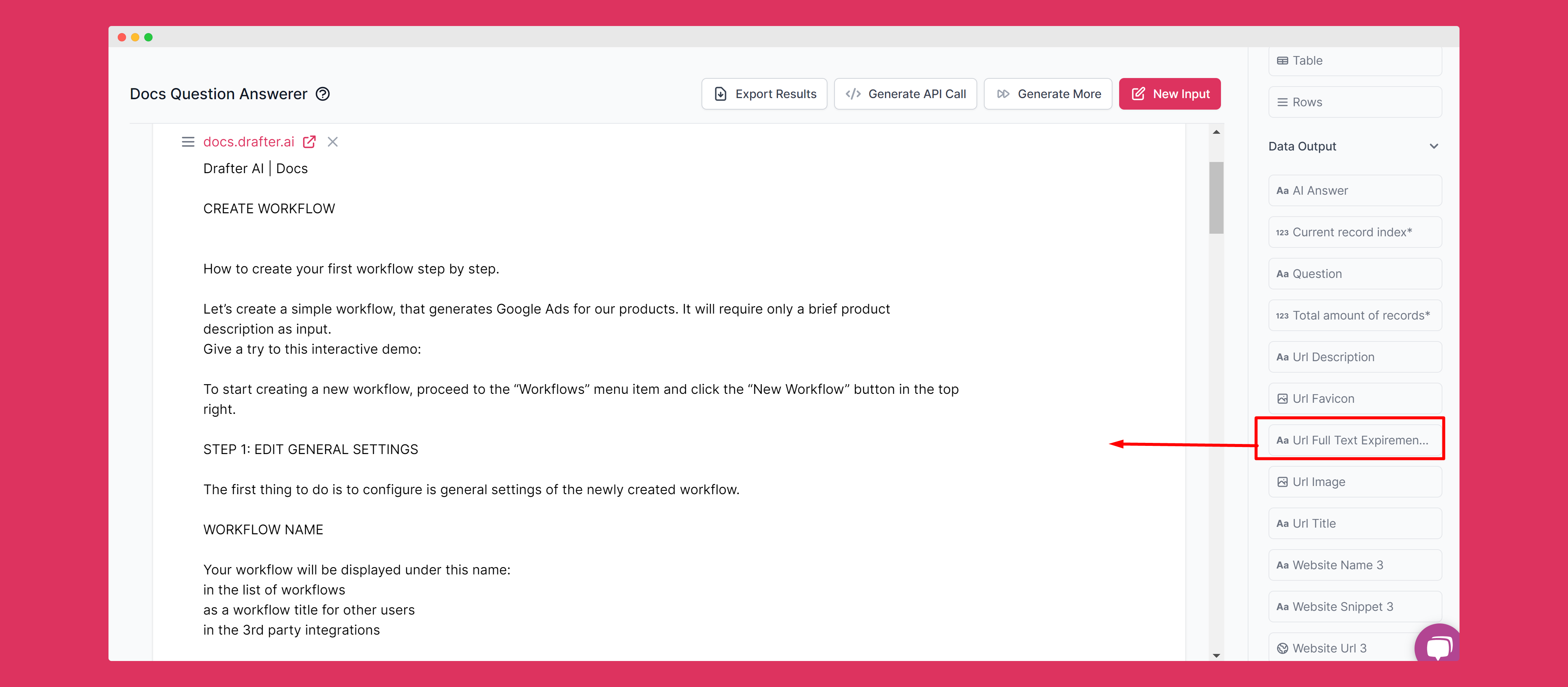Click the green macOS zoom dot
1568x687 pixels.
[149, 37]
